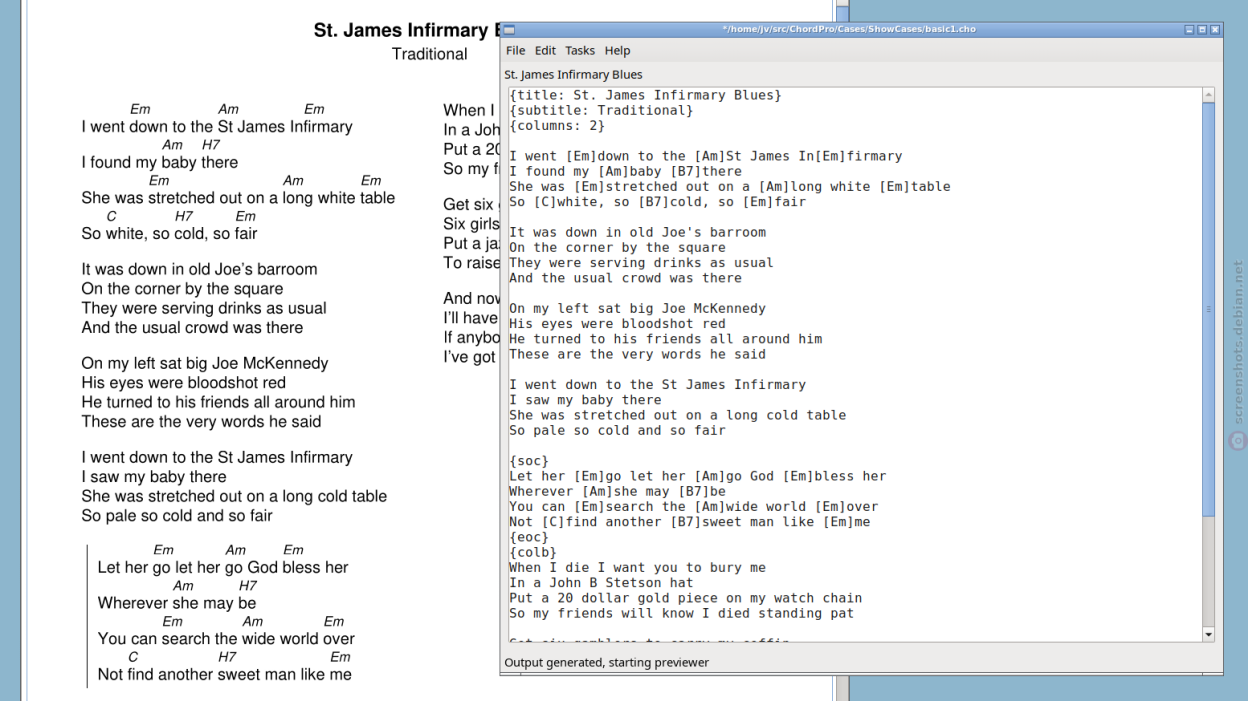
Task: Place cursor on the {title: ...} directive line
Action: point(645,96)
